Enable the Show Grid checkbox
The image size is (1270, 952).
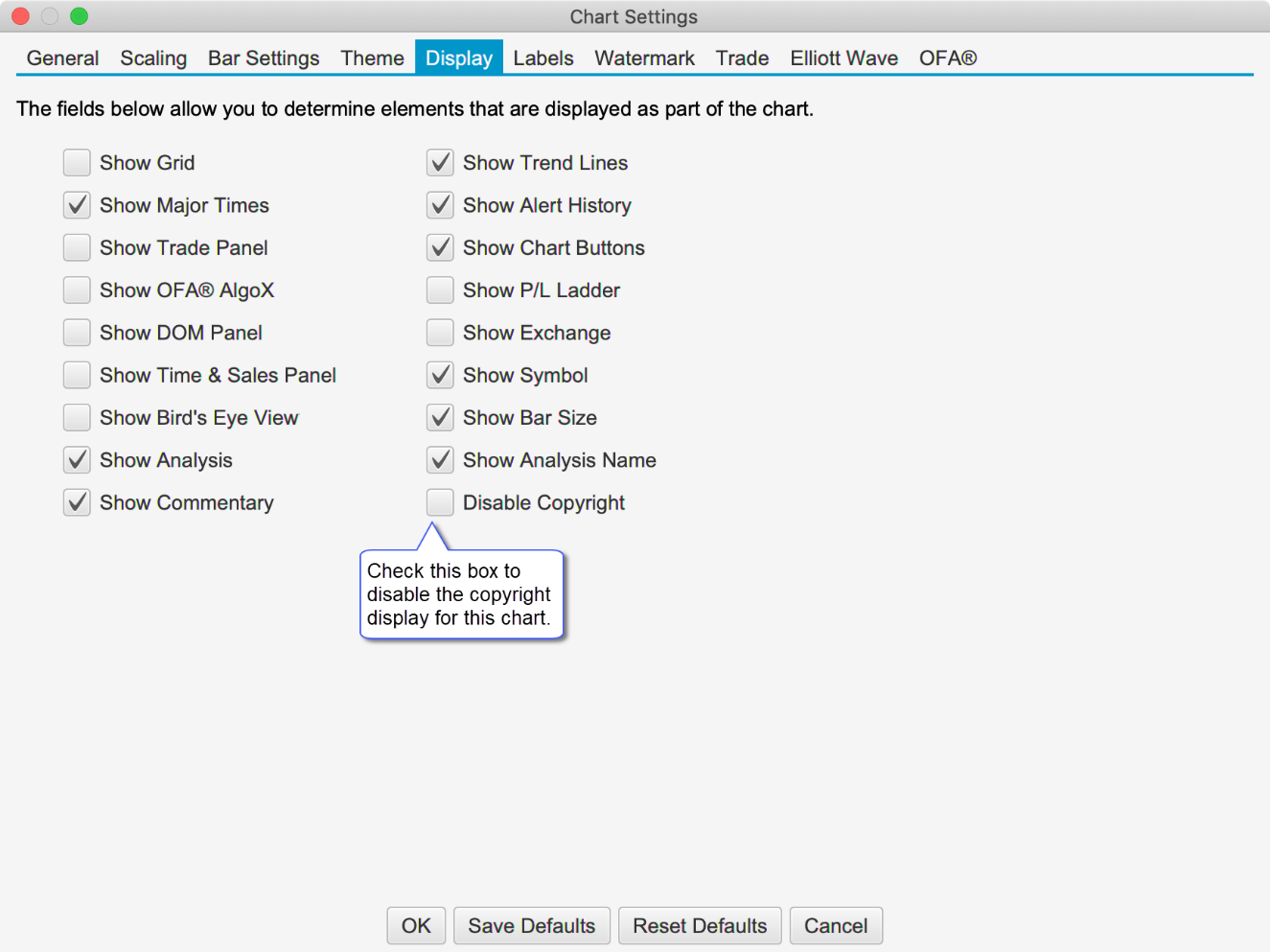[x=77, y=163]
